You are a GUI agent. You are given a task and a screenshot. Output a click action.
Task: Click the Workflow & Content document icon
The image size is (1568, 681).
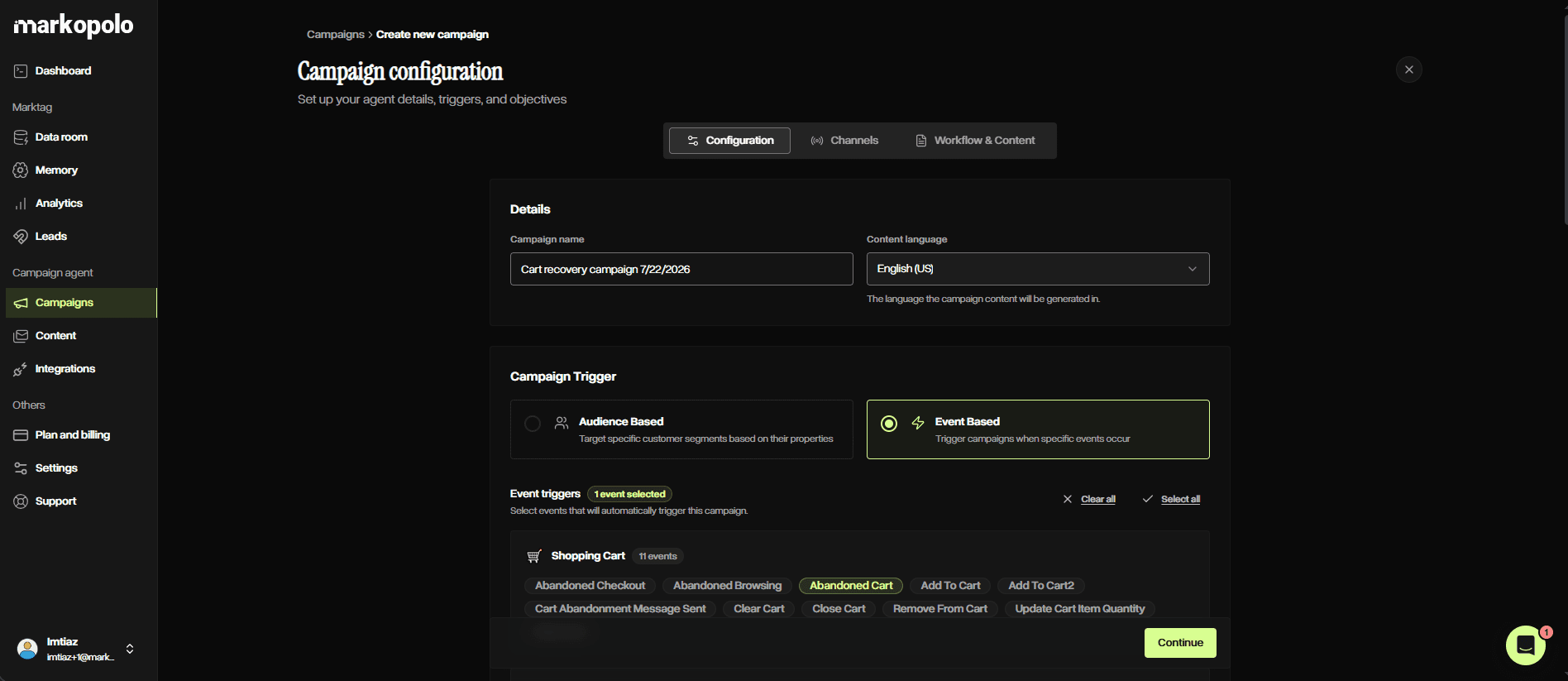pos(921,141)
